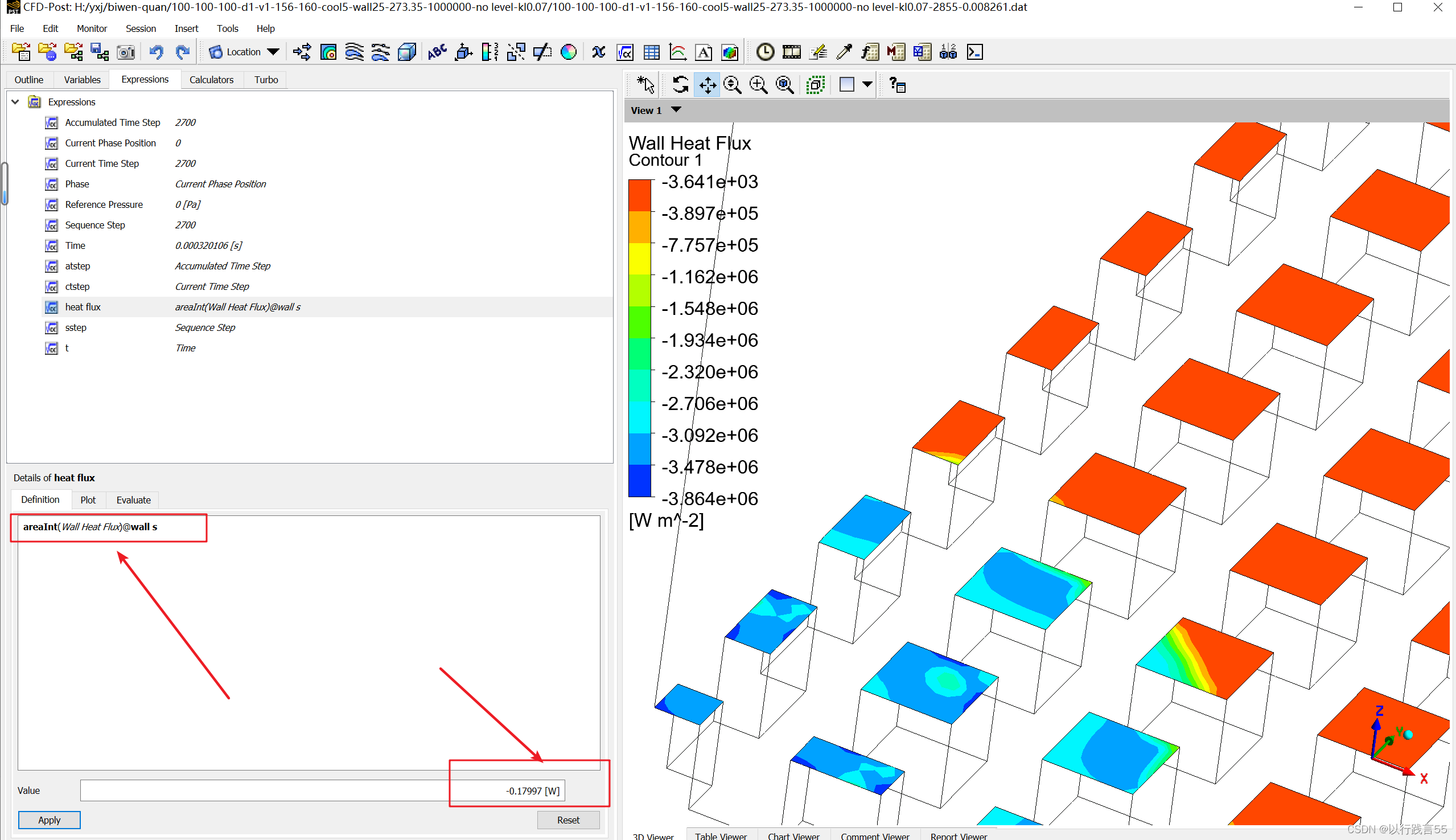Reset the expression definition
The image size is (1456, 840).
tap(568, 820)
